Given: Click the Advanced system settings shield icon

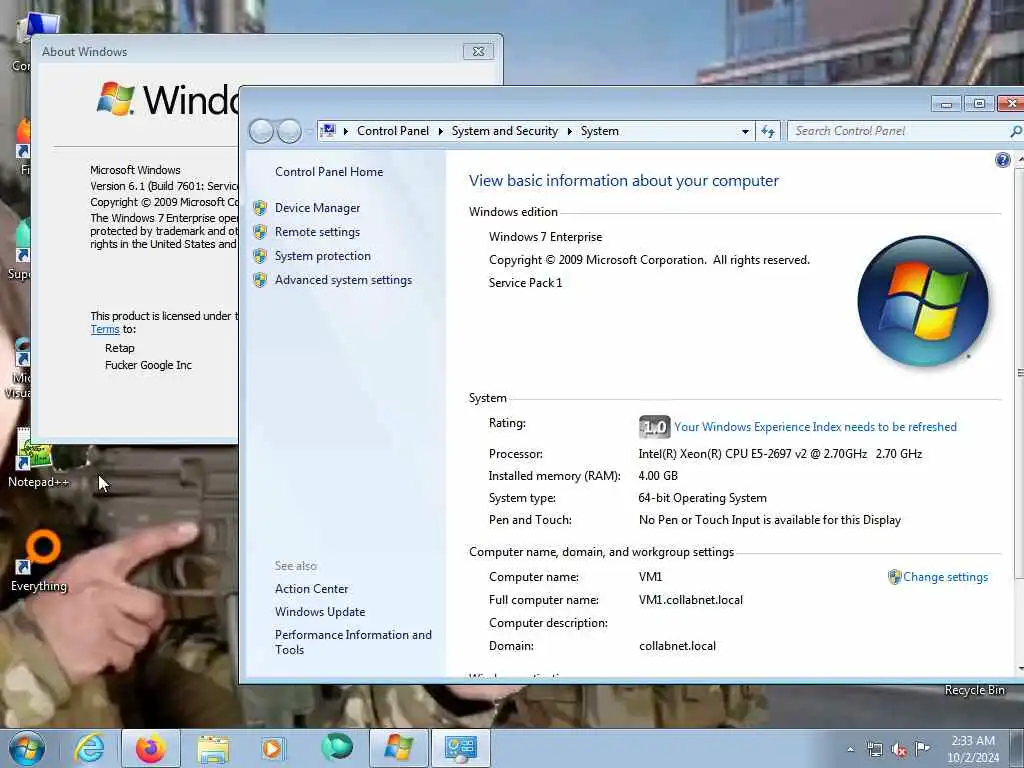Looking at the screenshot, I should coord(260,280).
